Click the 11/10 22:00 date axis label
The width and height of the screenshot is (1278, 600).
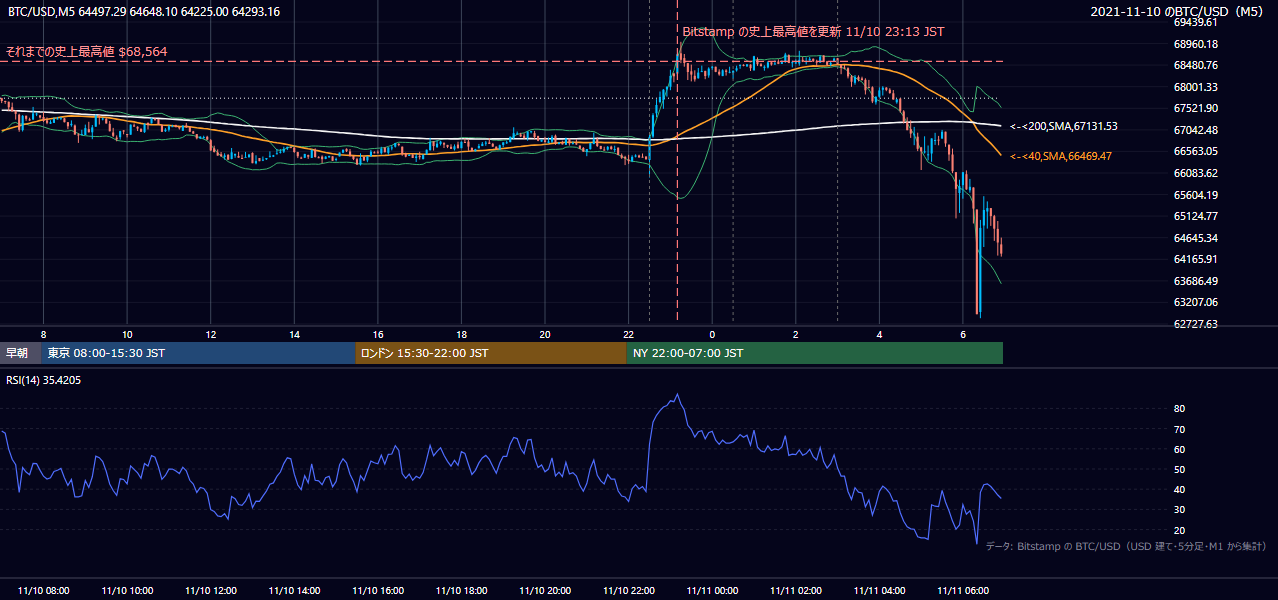click(x=628, y=591)
